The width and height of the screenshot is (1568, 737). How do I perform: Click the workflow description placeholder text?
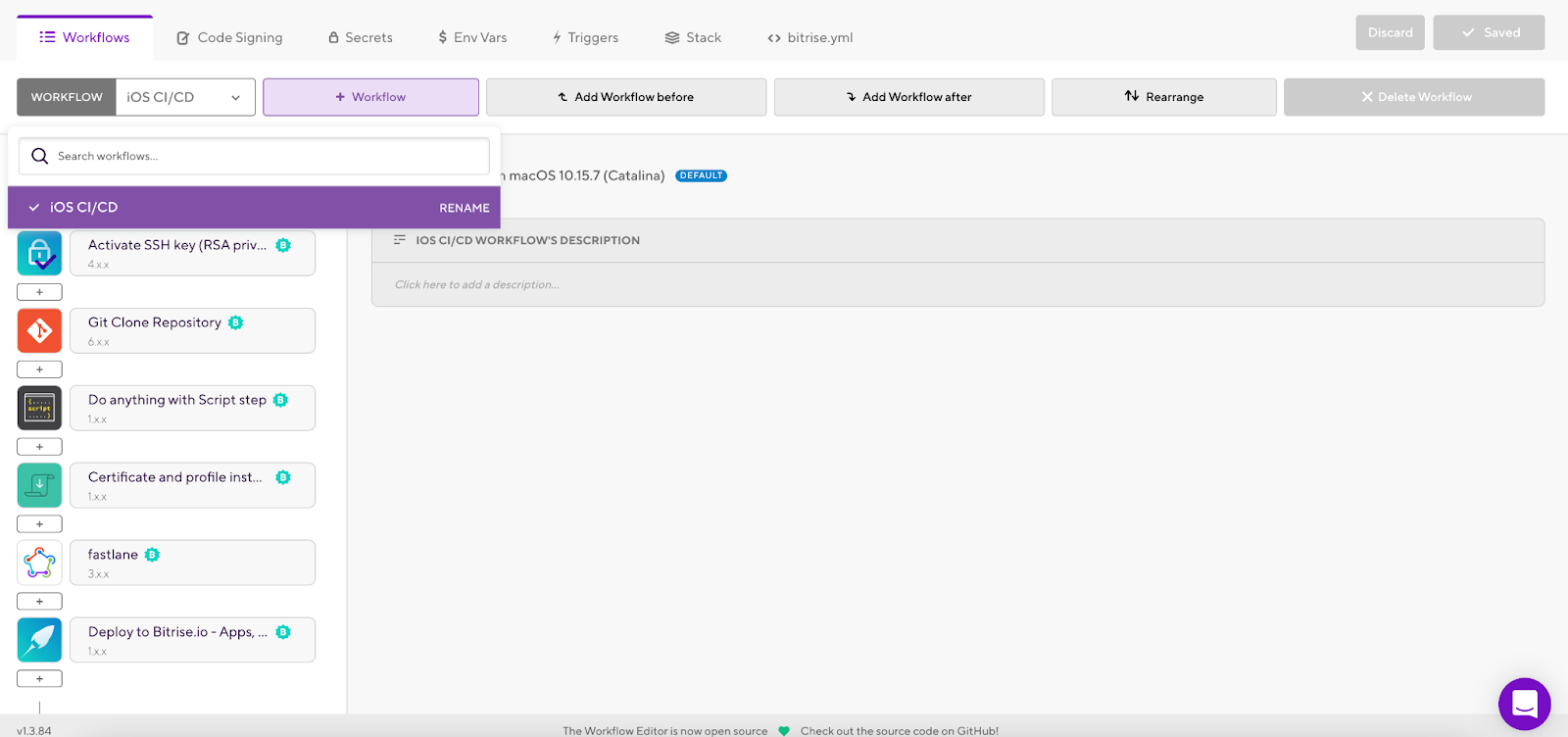477,285
